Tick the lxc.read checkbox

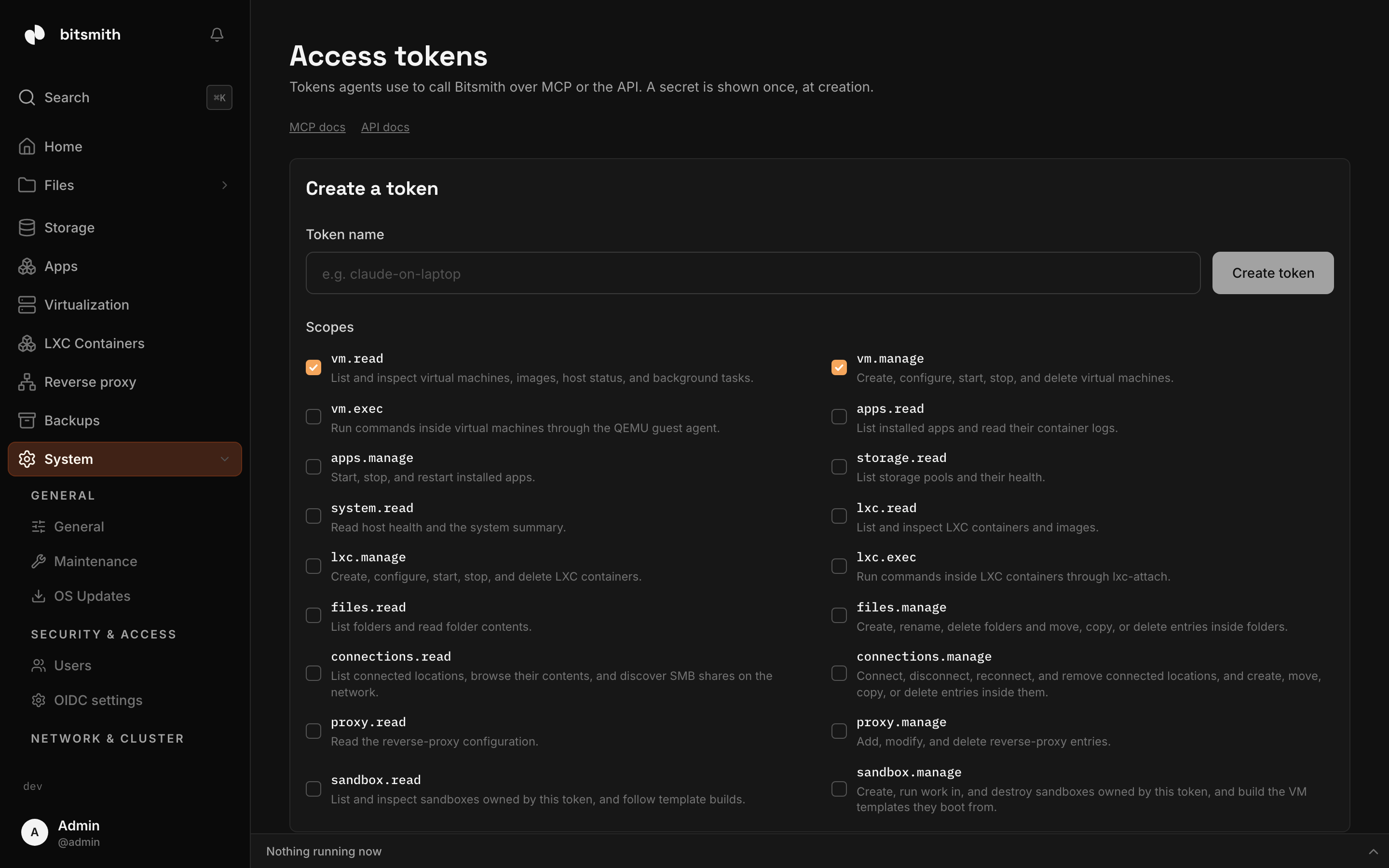839,516
